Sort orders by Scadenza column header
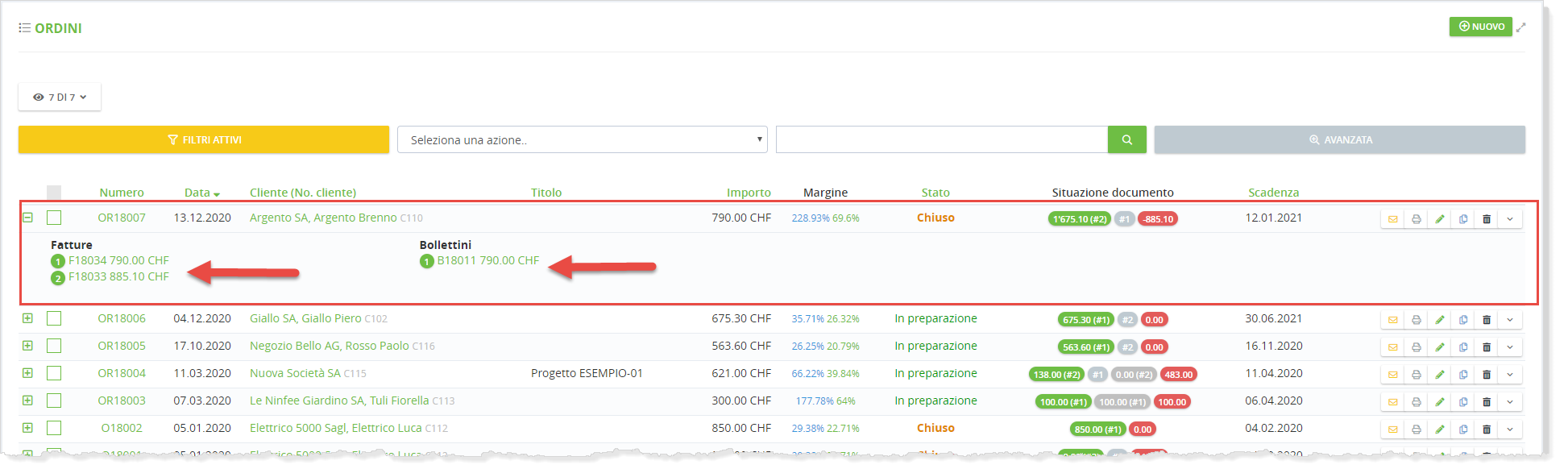The width and height of the screenshot is (1568, 469). tap(1273, 193)
